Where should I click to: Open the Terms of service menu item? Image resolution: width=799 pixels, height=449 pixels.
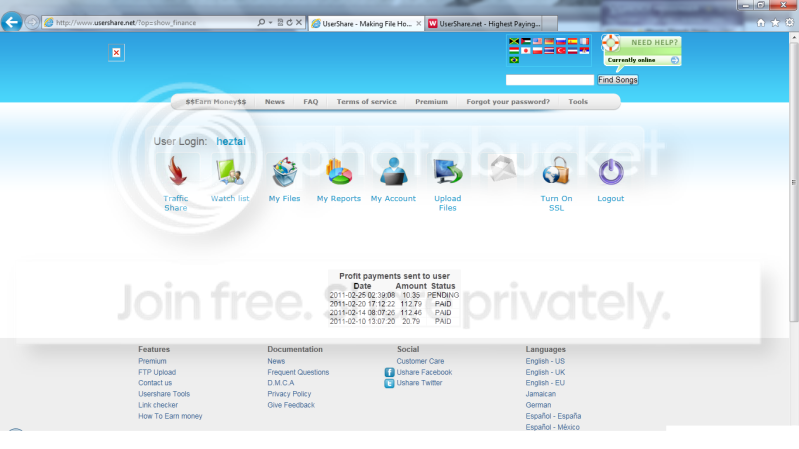coord(366,102)
